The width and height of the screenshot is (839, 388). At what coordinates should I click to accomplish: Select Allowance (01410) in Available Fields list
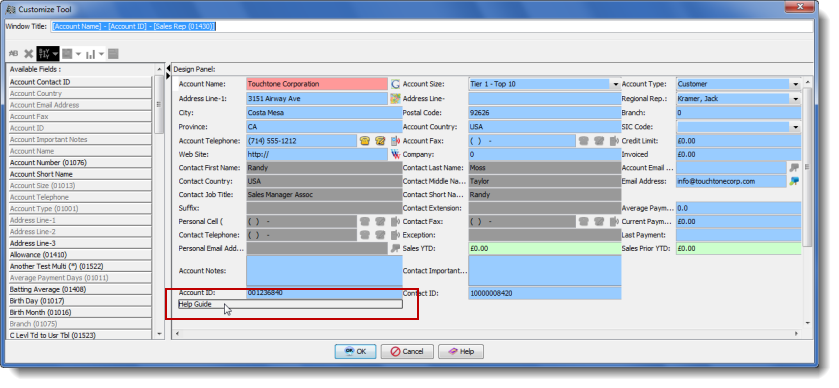pos(80,255)
